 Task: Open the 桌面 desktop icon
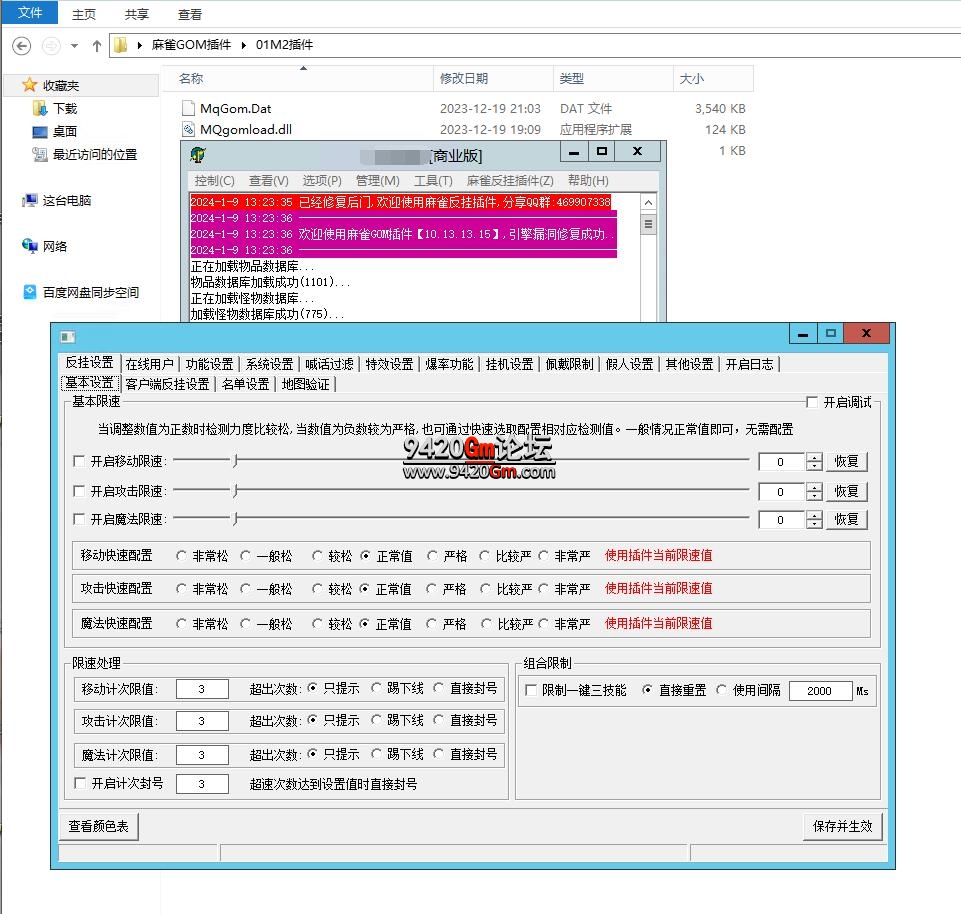pos(40,132)
